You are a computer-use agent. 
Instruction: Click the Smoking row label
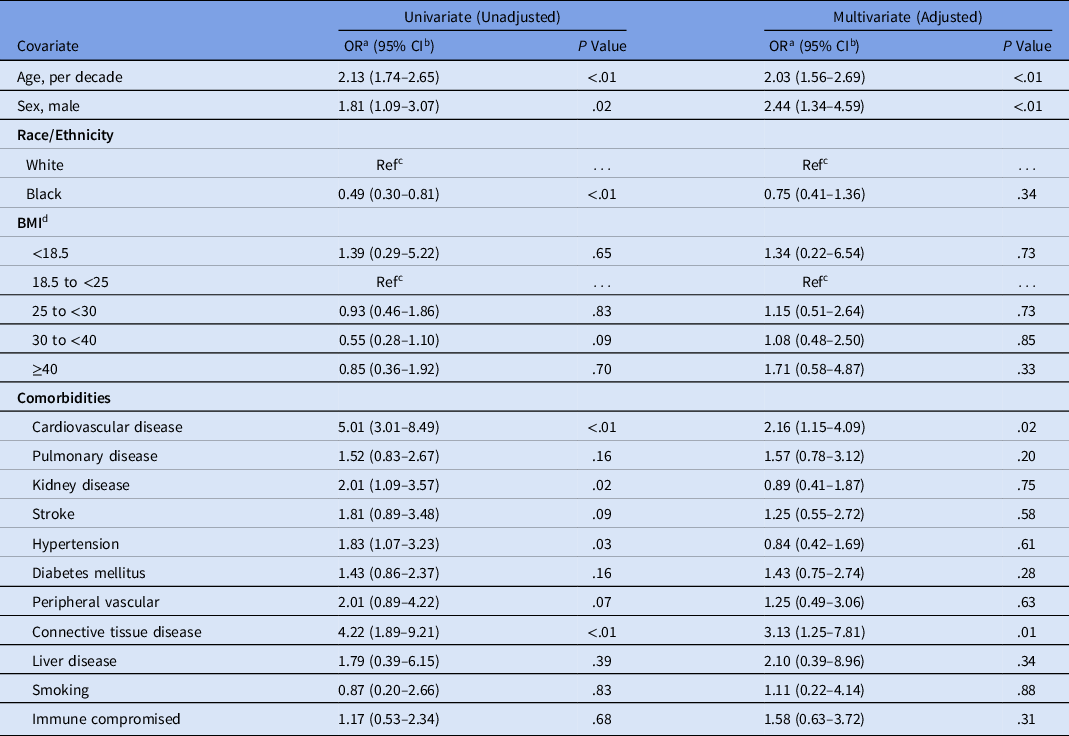60,689
